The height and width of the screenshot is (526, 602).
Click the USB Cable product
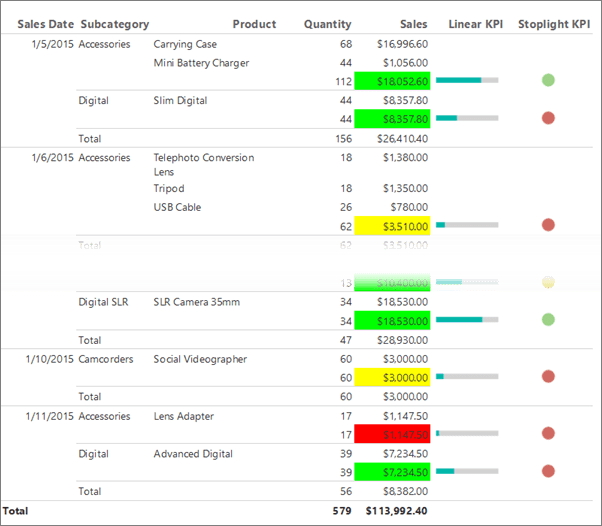click(177, 207)
